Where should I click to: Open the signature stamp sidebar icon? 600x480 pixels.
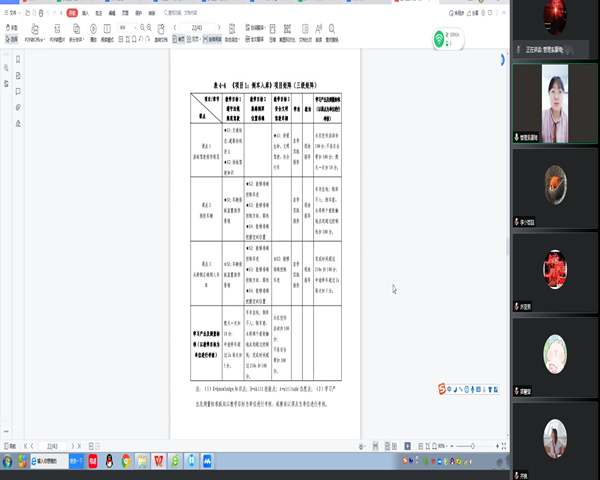pos(19,122)
